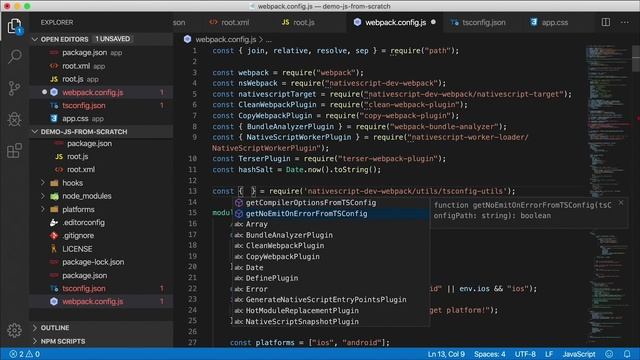The image size is (640, 360).
Task: Open the Search view in activity bar
Action: coord(15,56)
